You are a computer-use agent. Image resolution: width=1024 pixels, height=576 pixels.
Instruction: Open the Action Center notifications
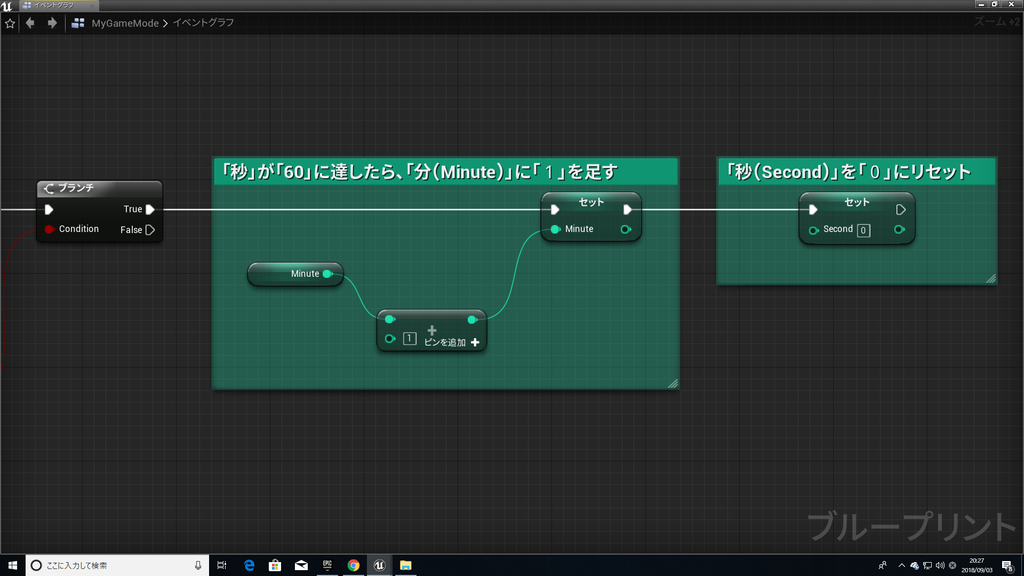click(x=1008, y=566)
